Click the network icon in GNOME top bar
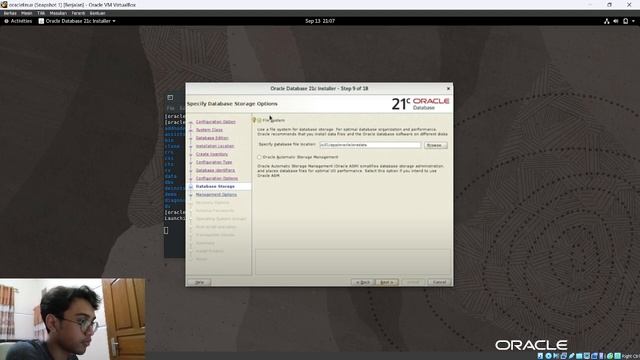Screen dimensions: 640x360 (607, 21)
